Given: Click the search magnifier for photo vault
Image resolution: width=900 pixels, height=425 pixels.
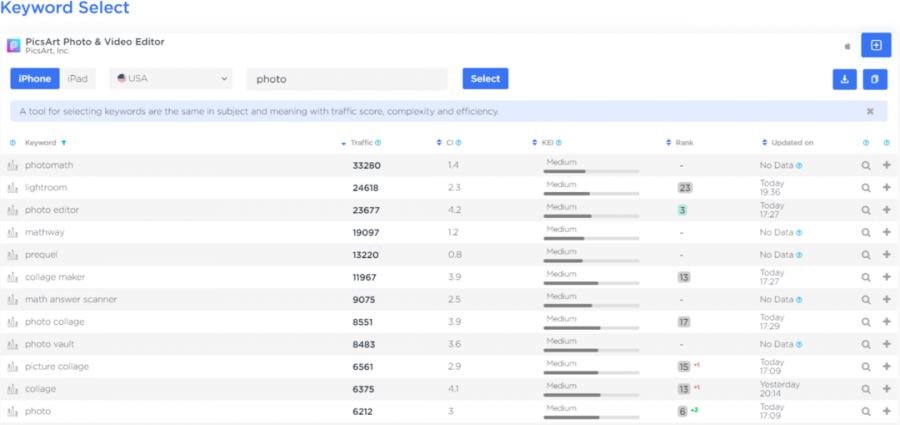Looking at the screenshot, I should pos(866,345).
